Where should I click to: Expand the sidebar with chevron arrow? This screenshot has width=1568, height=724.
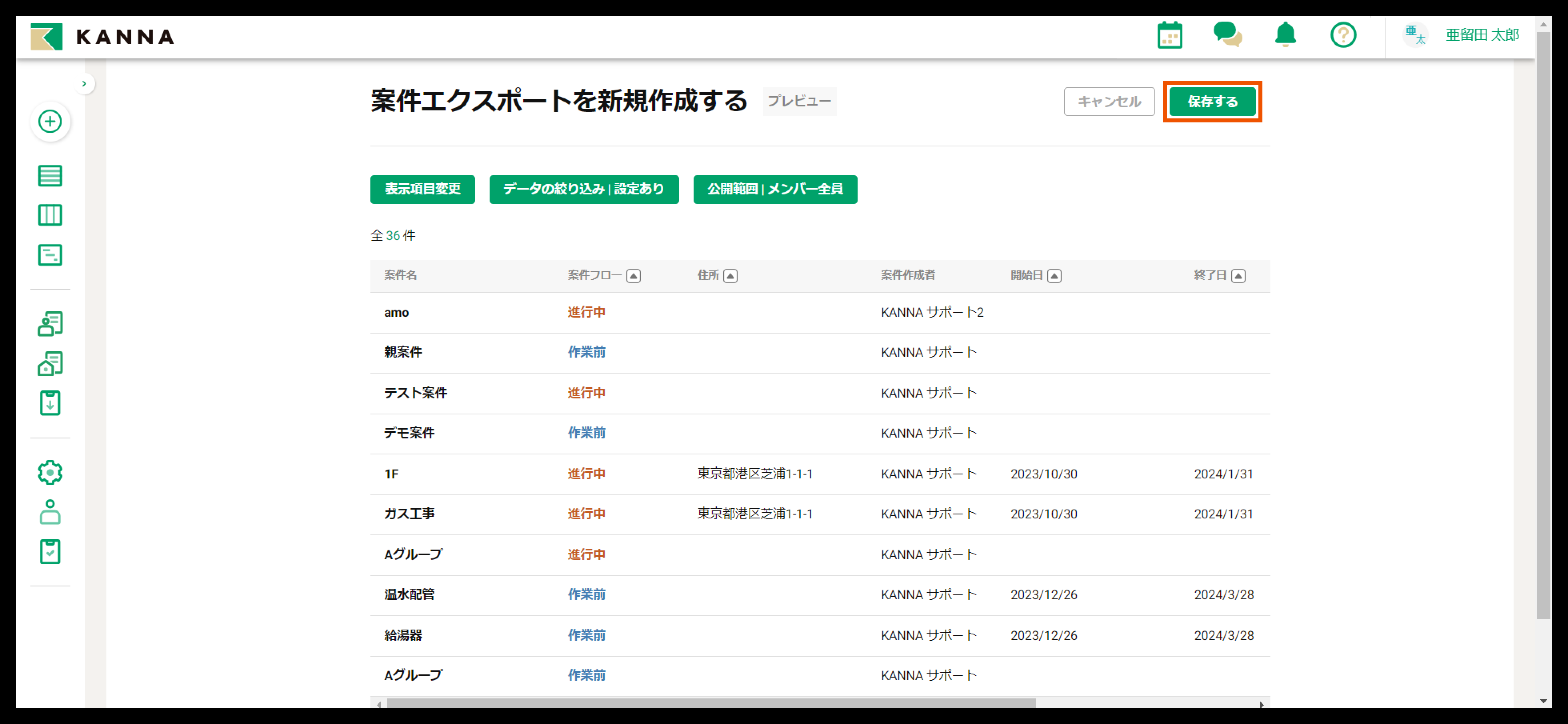(x=84, y=84)
